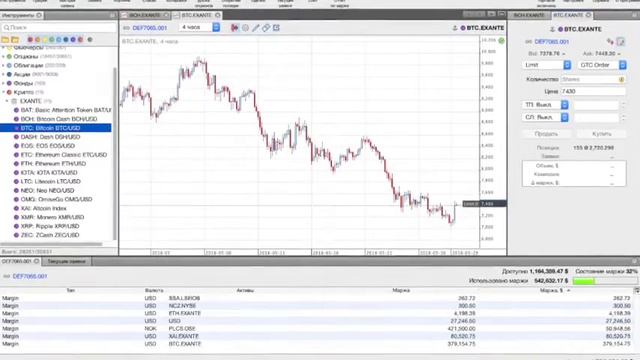Click the green status circle at chart top-right
Screen dimensions: 640x360
click(x=501, y=40)
